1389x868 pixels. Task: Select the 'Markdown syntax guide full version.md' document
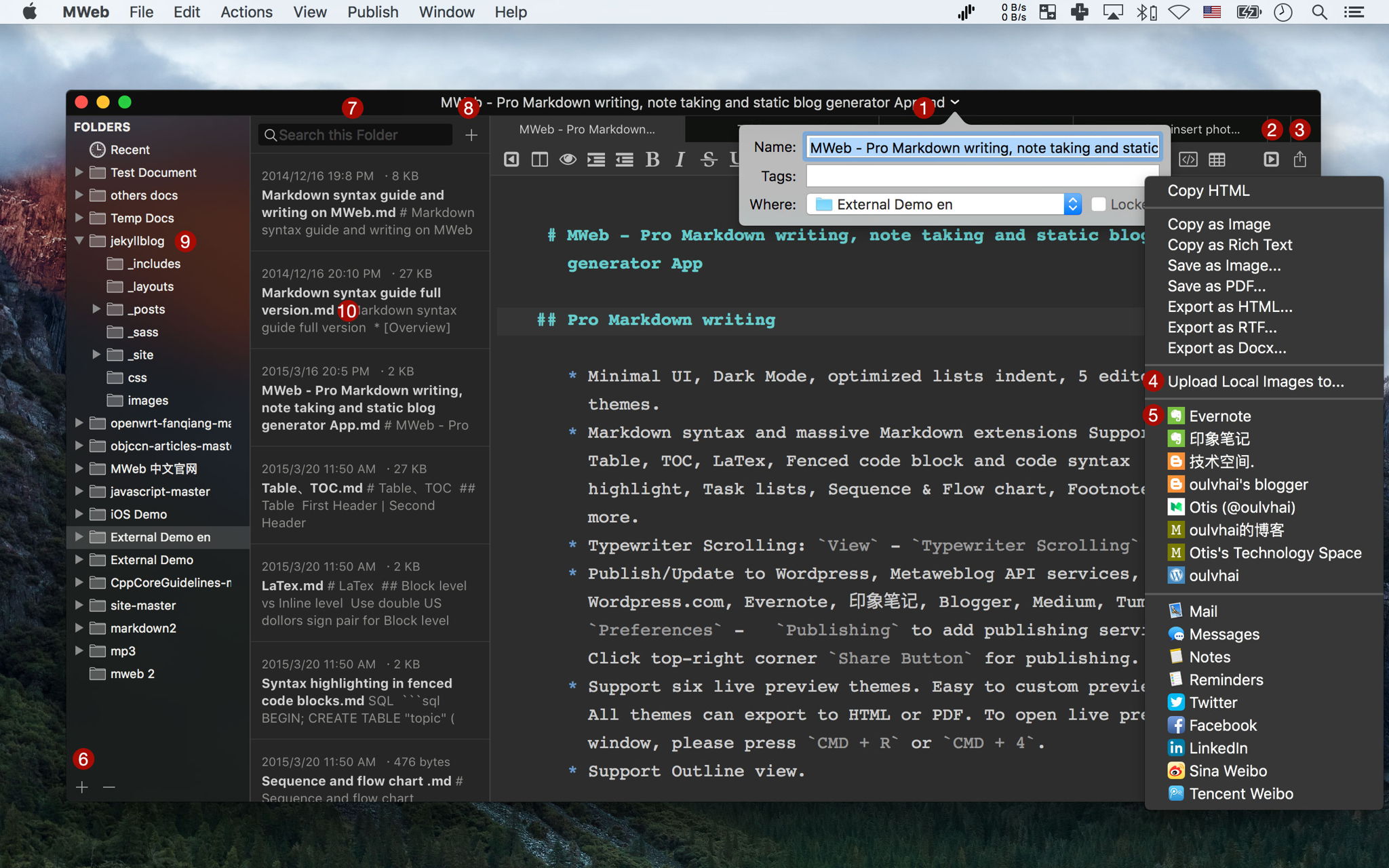(x=370, y=300)
